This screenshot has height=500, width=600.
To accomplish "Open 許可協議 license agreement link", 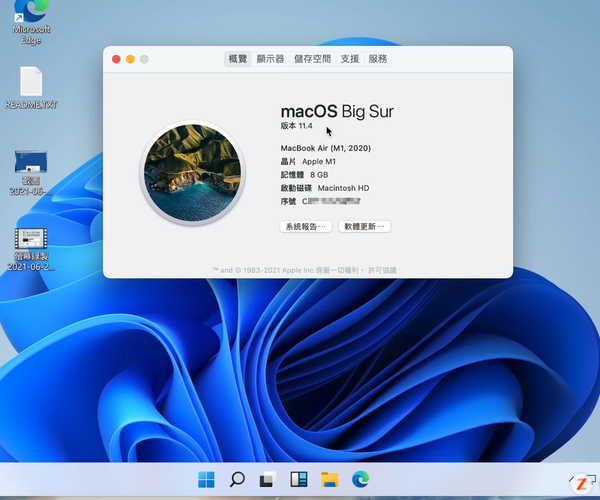I will [x=382, y=270].
